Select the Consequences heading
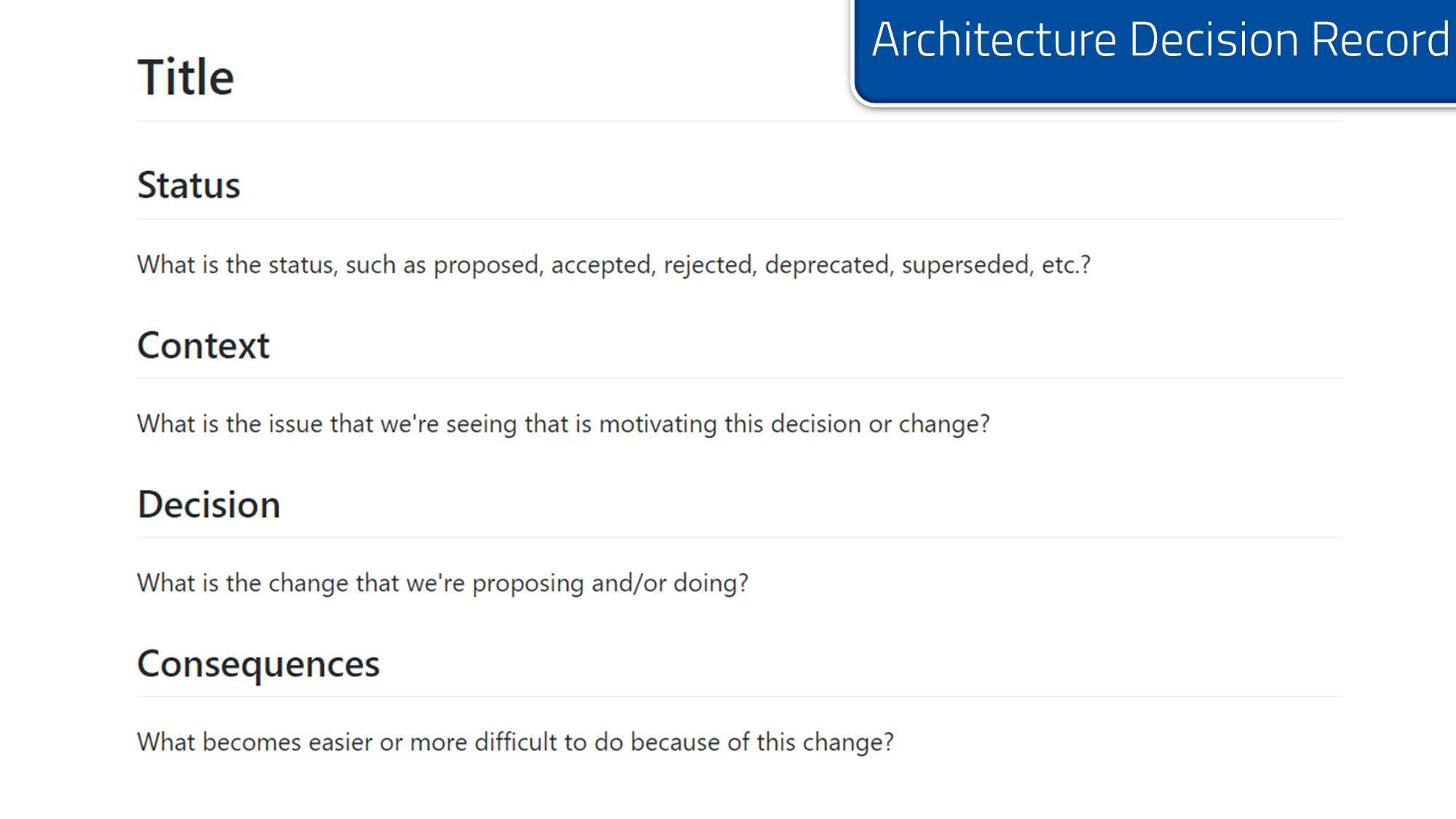The height and width of the screenshot is (819, 1456). 258,664
